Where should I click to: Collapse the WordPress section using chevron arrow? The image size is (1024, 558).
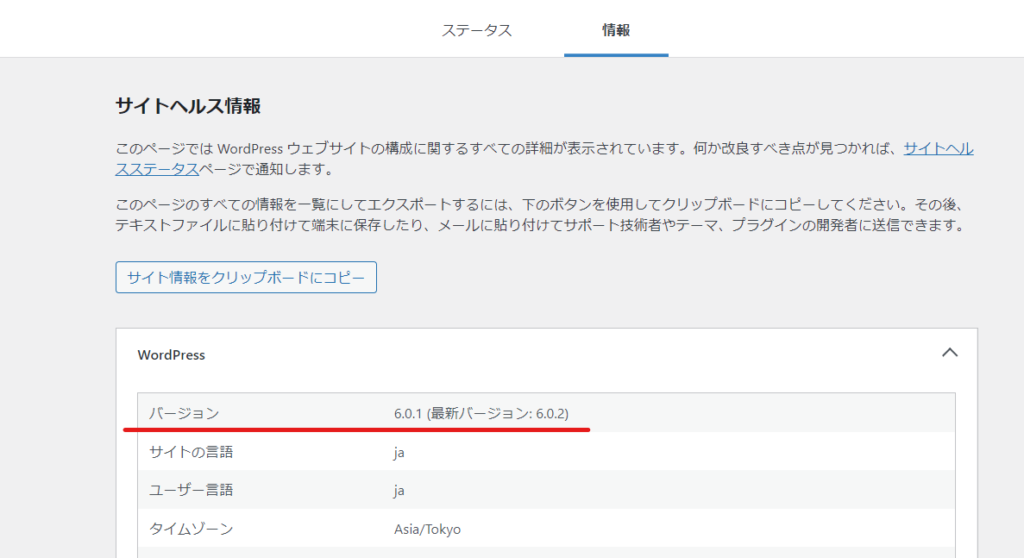(x=950, y=353)
